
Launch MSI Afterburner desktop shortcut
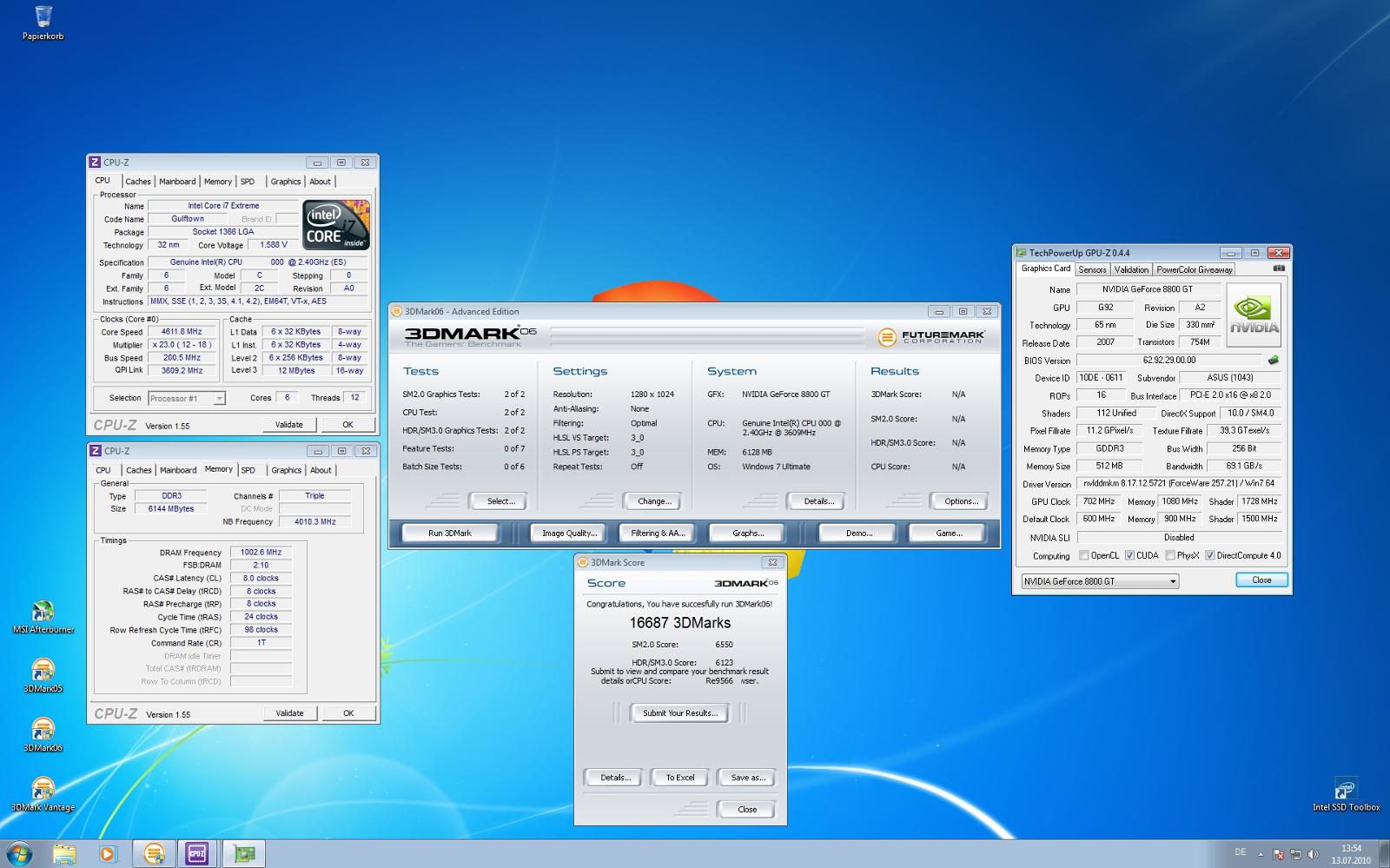click(43, 617)
